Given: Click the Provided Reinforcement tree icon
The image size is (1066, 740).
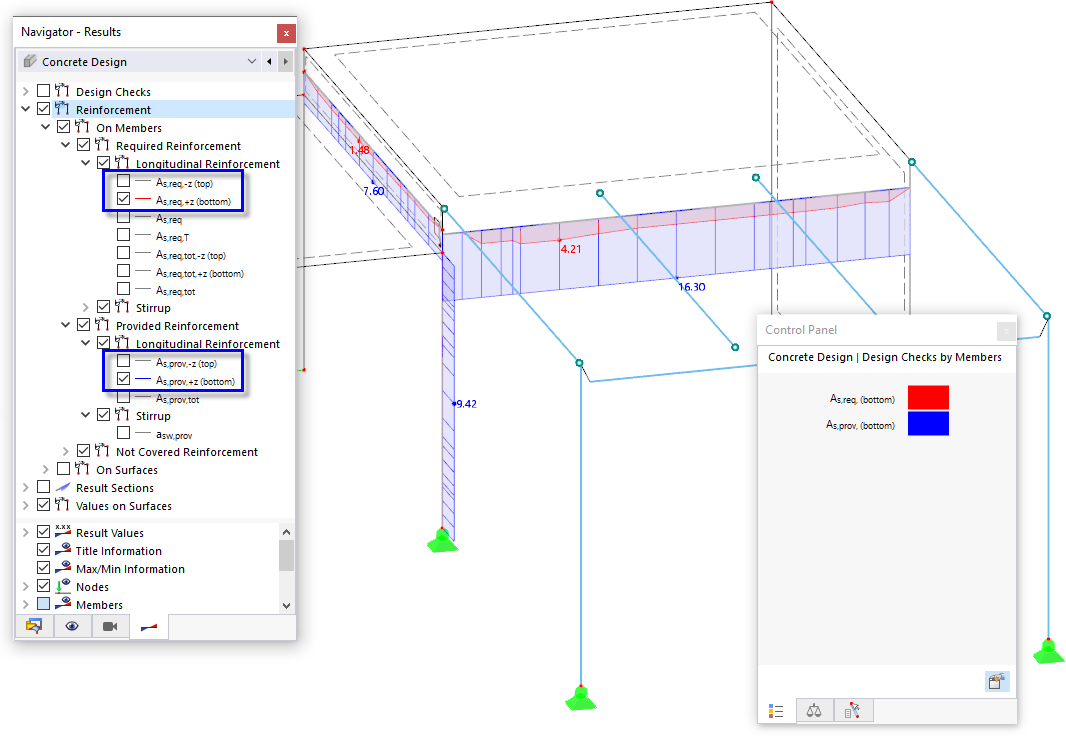Looking at the screenshot, I should [103, 325].
